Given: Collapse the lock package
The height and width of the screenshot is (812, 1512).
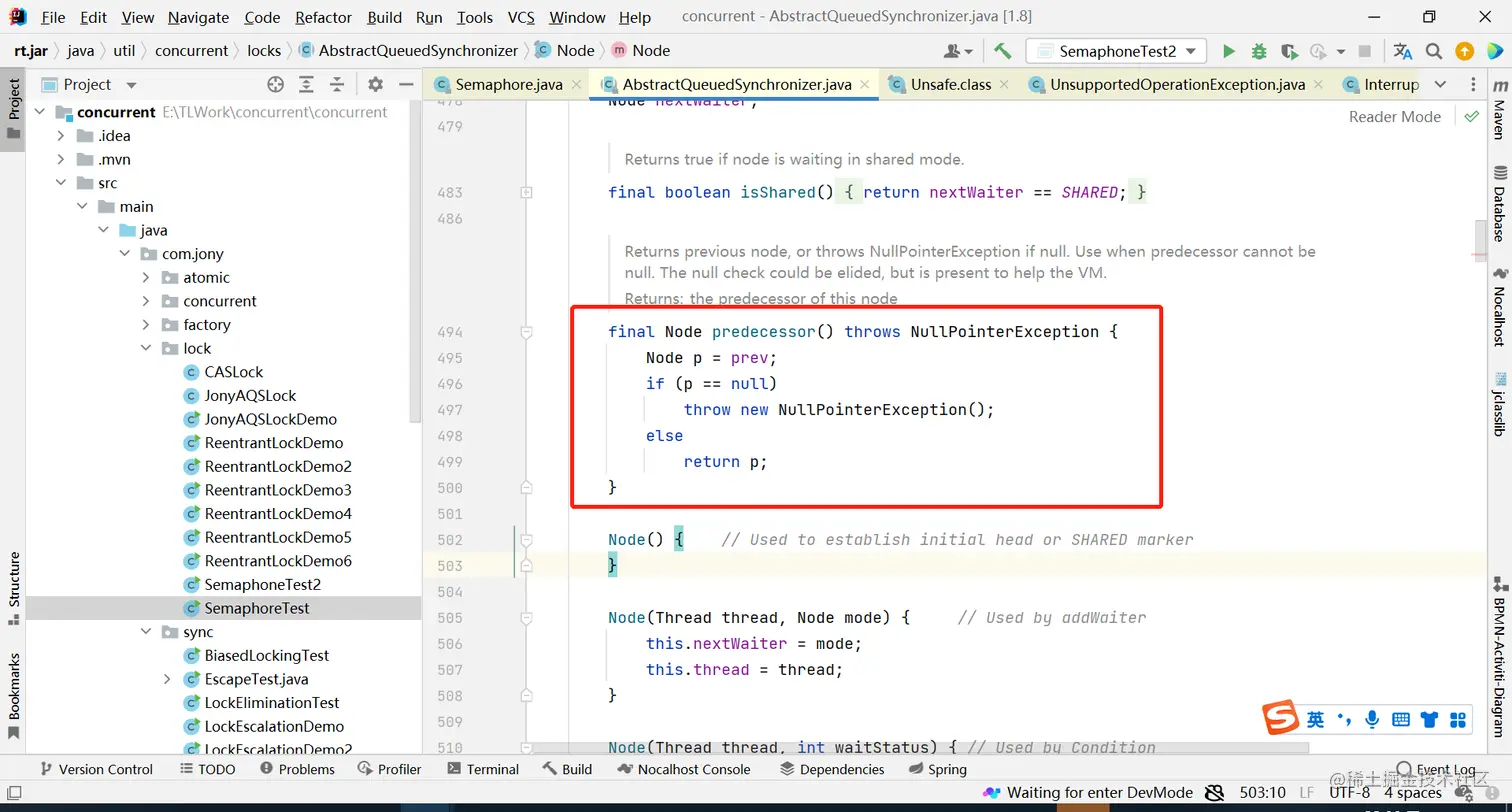Looking at the screenshot, I should coord(146,349).
